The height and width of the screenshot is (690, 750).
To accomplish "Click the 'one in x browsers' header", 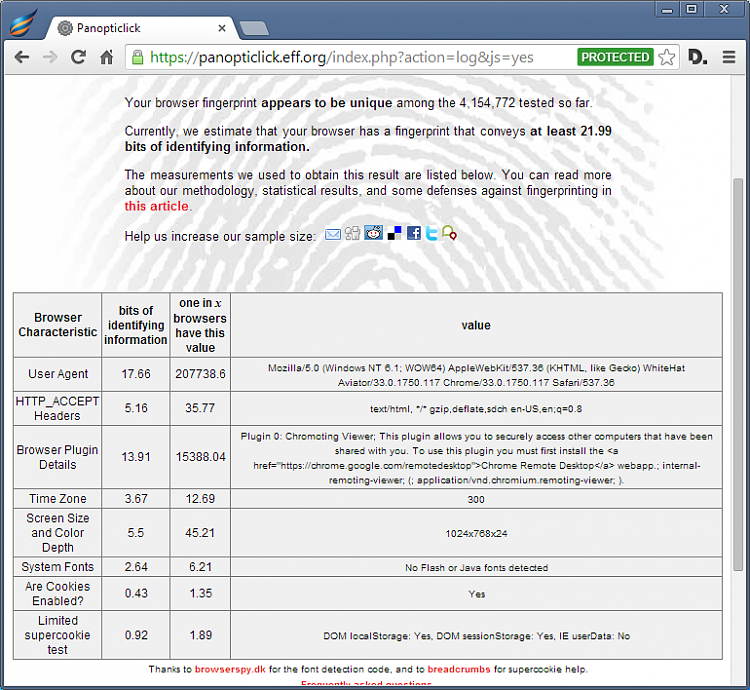I will click(x=200, y=325).
